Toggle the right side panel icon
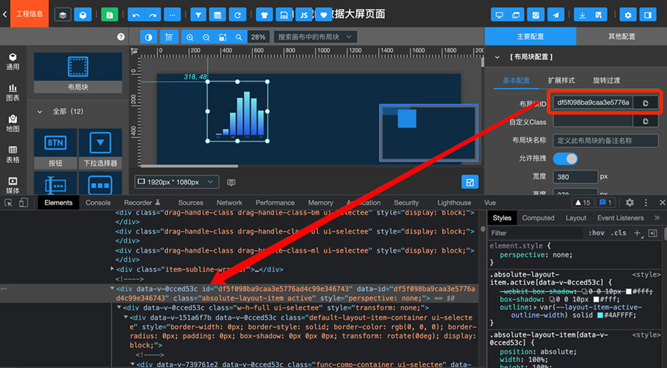667x368 pixels. pos(648,15)
